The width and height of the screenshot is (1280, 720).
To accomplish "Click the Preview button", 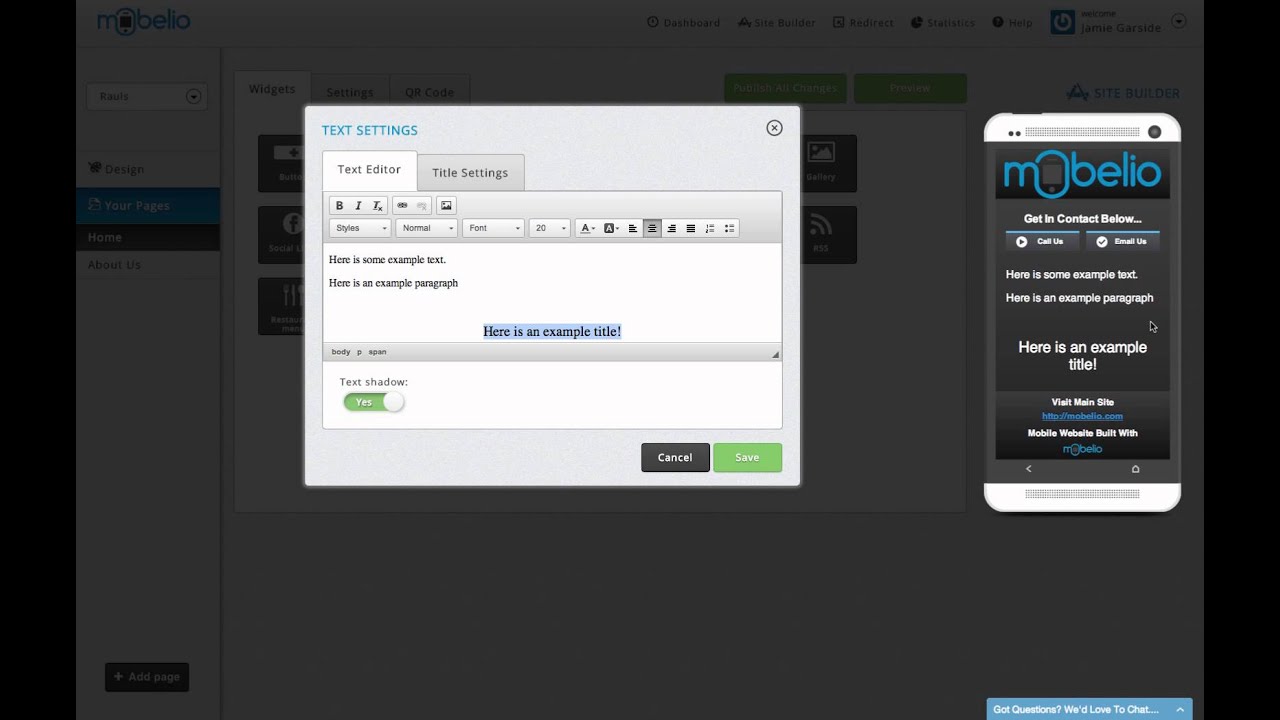I will pyautogui.click(x=910, y=88).
